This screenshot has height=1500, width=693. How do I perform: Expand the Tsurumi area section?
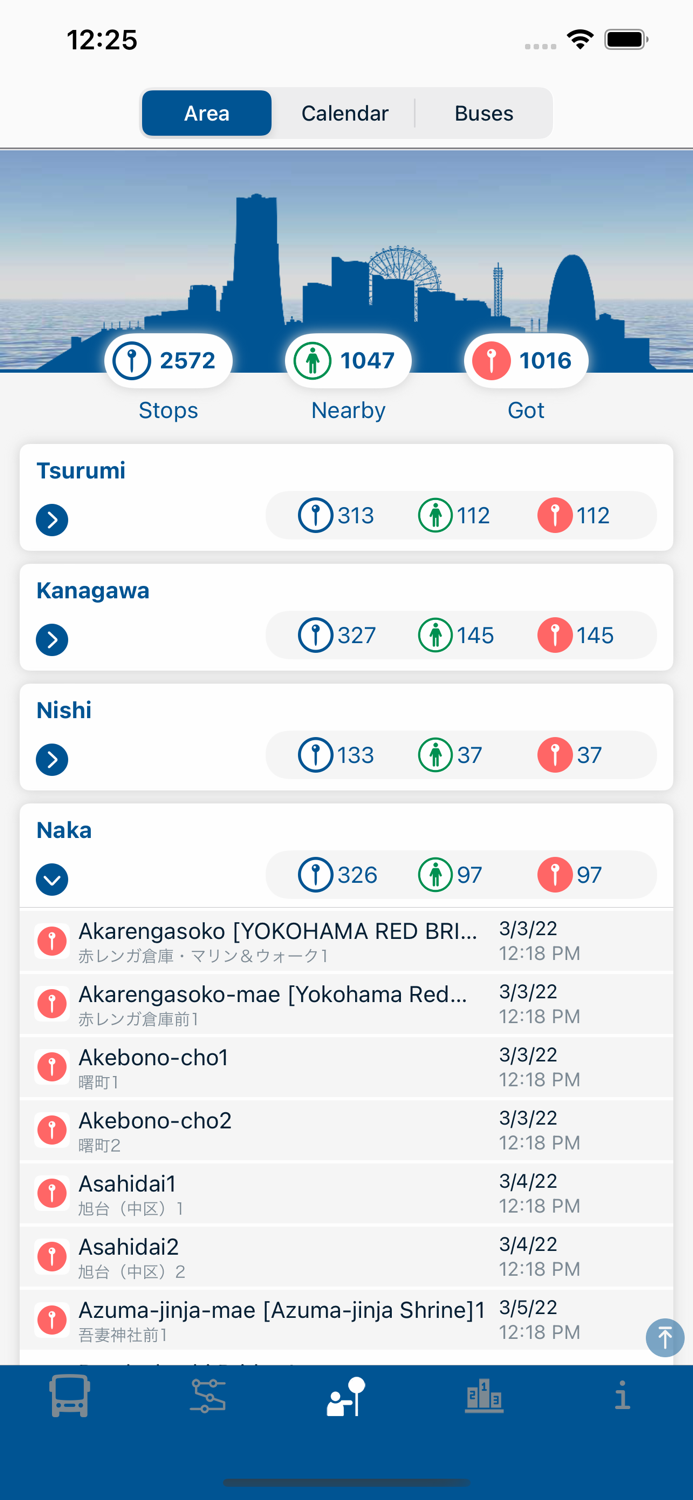pos(52,520)
